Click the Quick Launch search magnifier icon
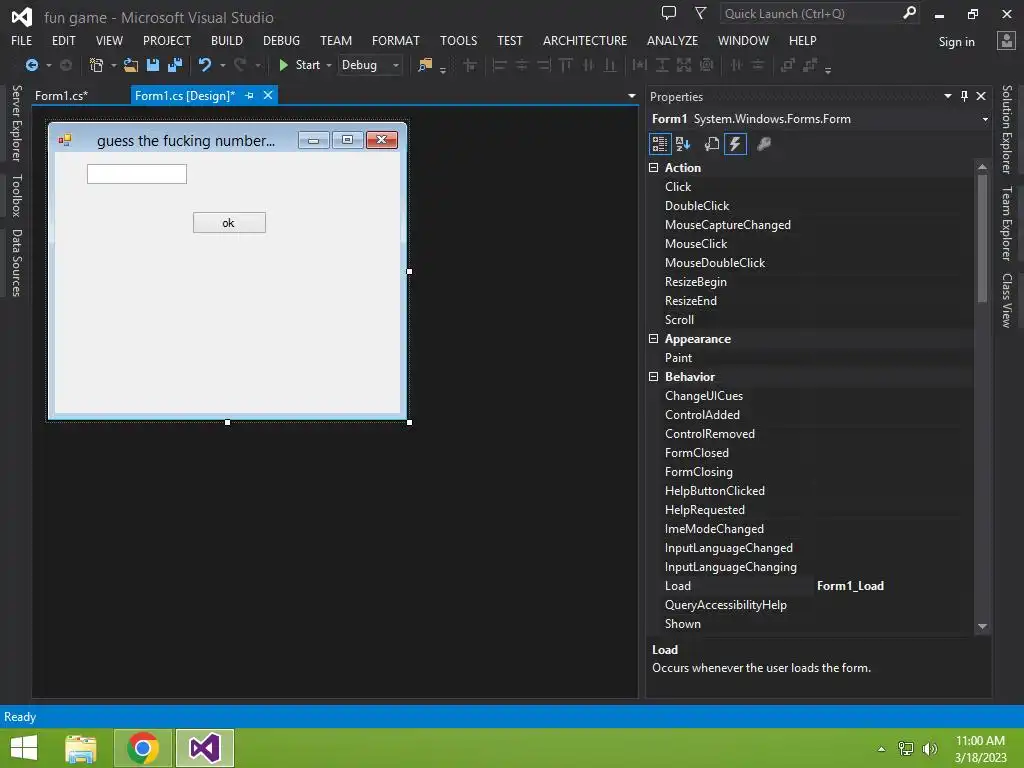 (909, 13)
